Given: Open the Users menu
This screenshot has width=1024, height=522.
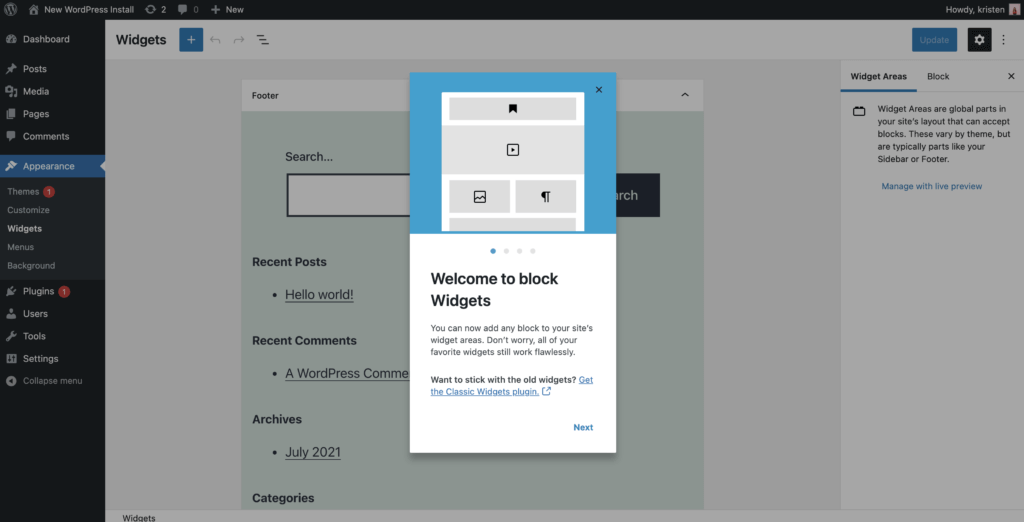Looking at the screenshot, I should click(52, 314).
